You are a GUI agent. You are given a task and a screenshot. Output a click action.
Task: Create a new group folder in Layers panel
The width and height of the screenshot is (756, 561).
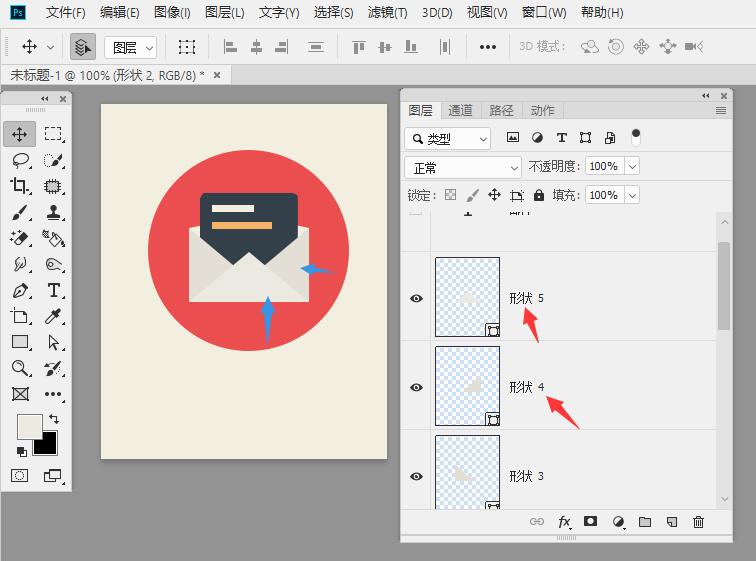click(645, 521)
